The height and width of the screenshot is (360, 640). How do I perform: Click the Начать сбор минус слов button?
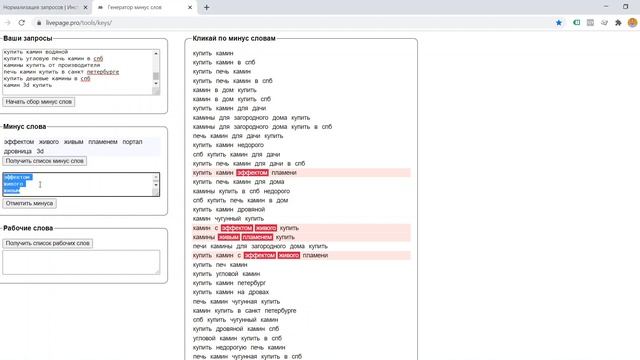coord(39,102)
